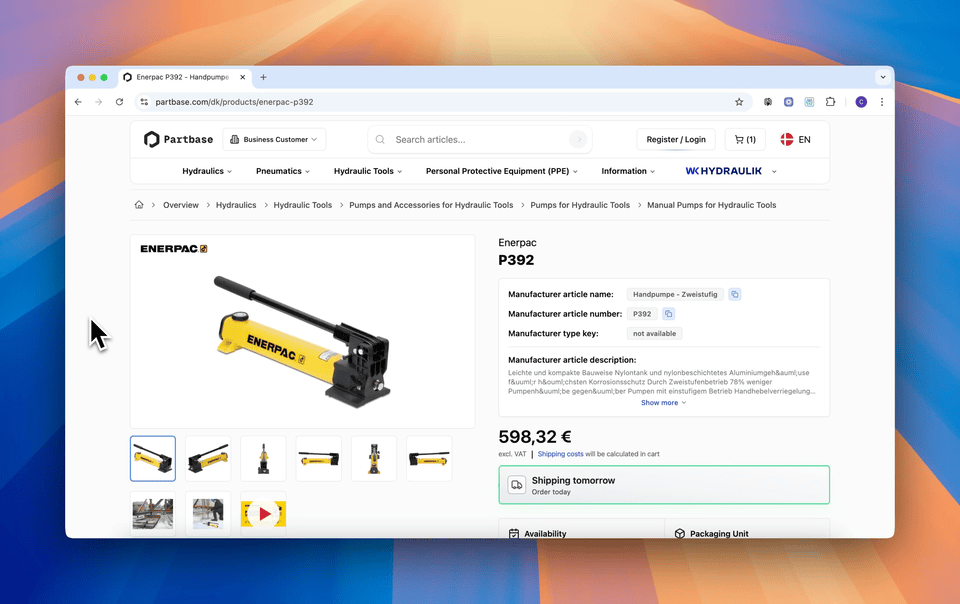Bookmark this page with the star icon
Screen dimensions: 960x604
[739, 102]
